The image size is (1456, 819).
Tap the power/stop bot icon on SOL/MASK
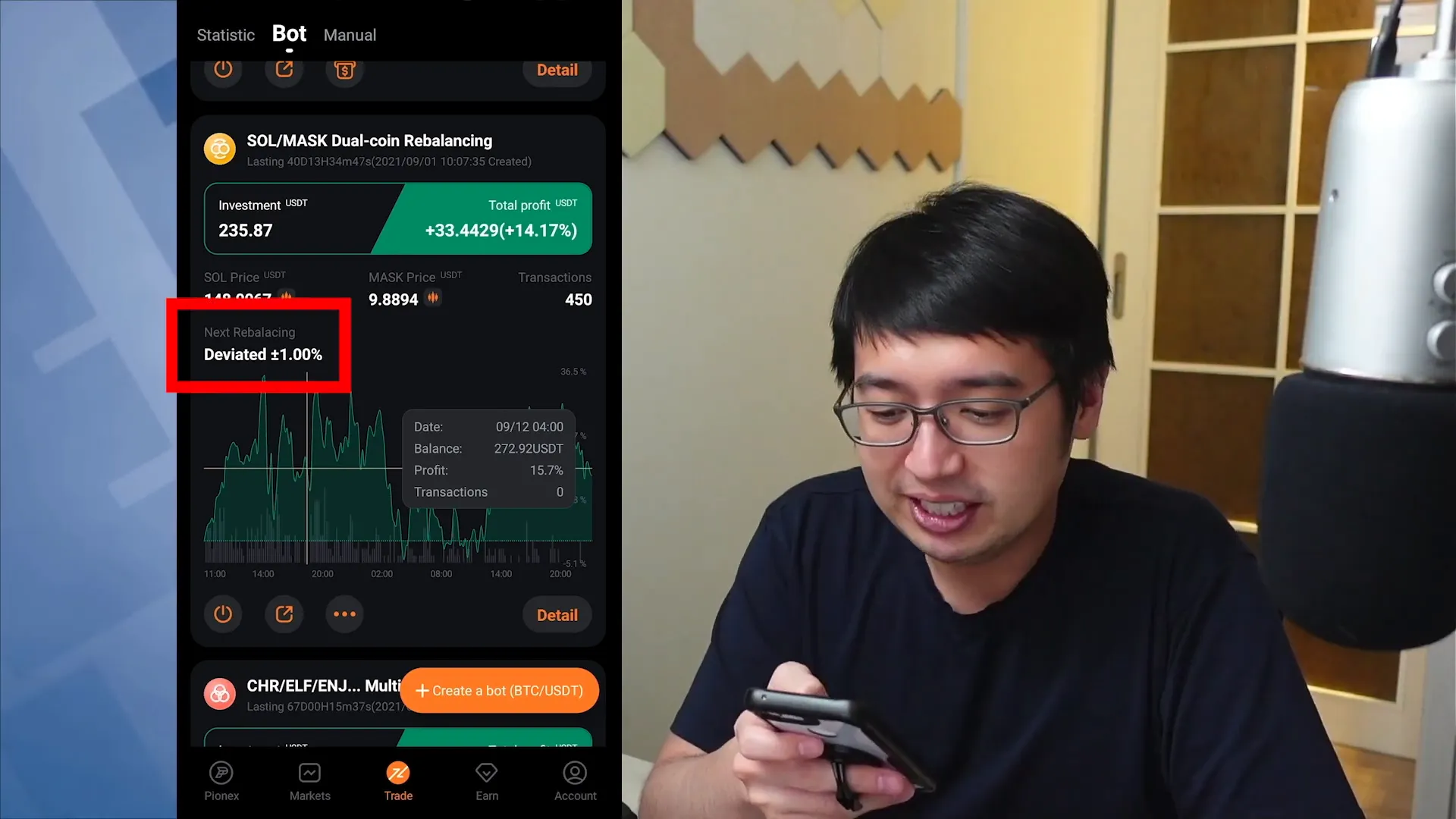(222, 614)
